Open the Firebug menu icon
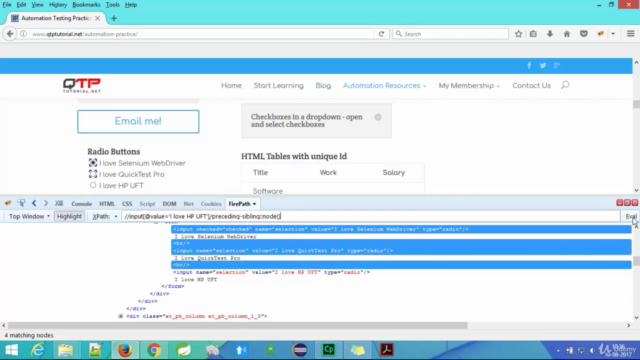 click(x=8, y=203)
